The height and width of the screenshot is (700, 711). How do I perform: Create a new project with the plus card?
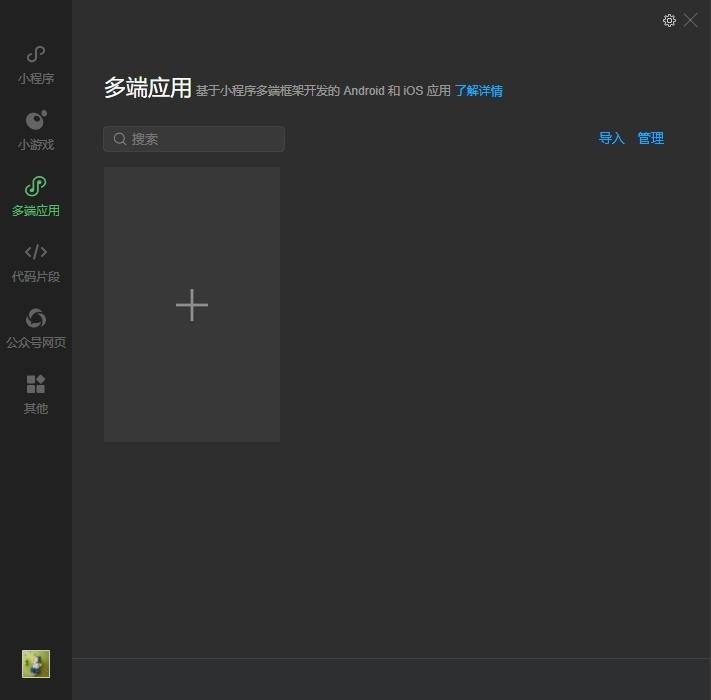tap(192, 304)
